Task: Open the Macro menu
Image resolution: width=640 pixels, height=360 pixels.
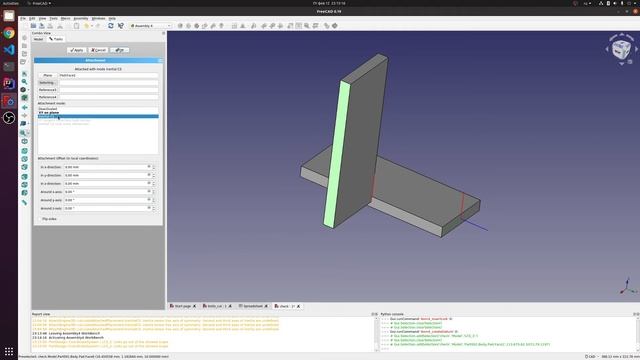Action: click(65, 18)
